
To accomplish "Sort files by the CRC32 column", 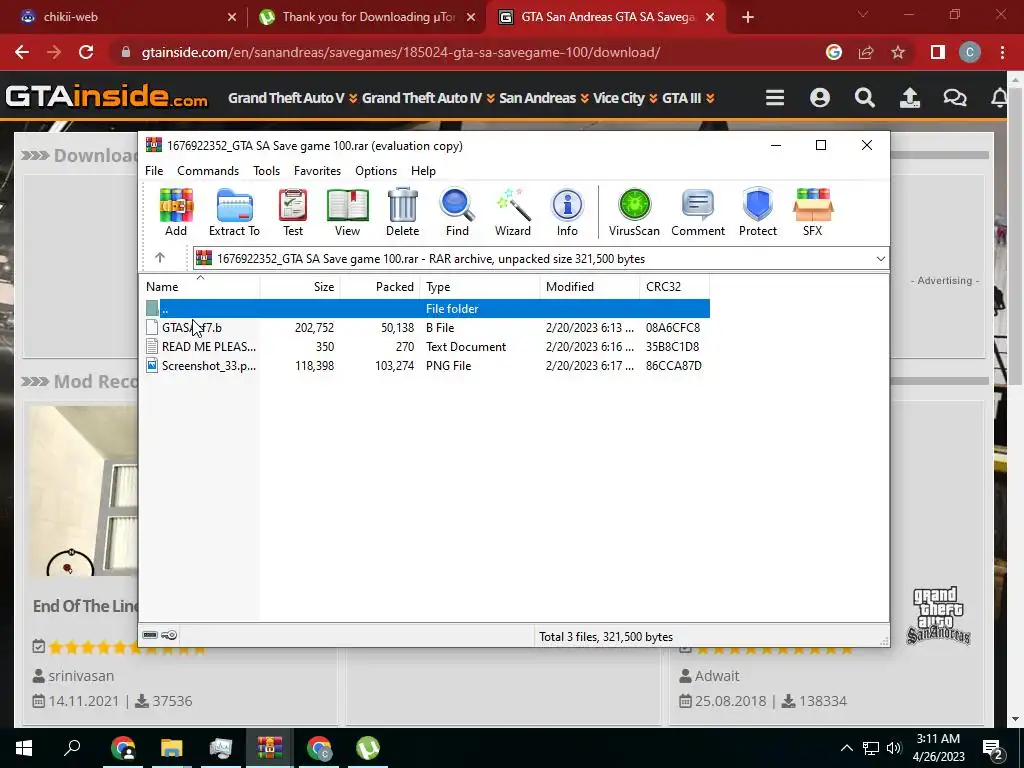I will (x=675, y=287).
